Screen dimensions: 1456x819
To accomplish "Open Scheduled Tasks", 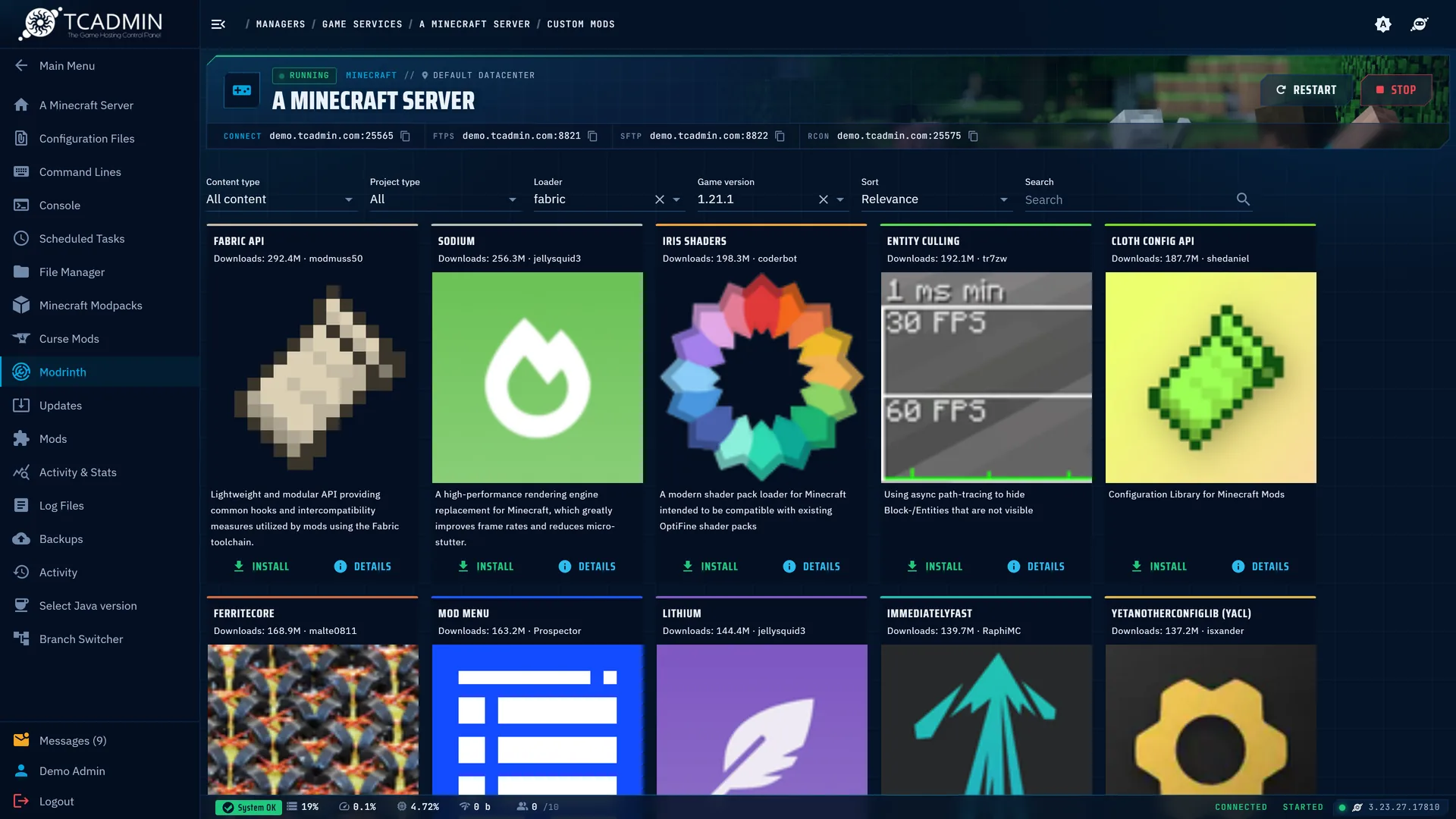I will pos(99,239).
